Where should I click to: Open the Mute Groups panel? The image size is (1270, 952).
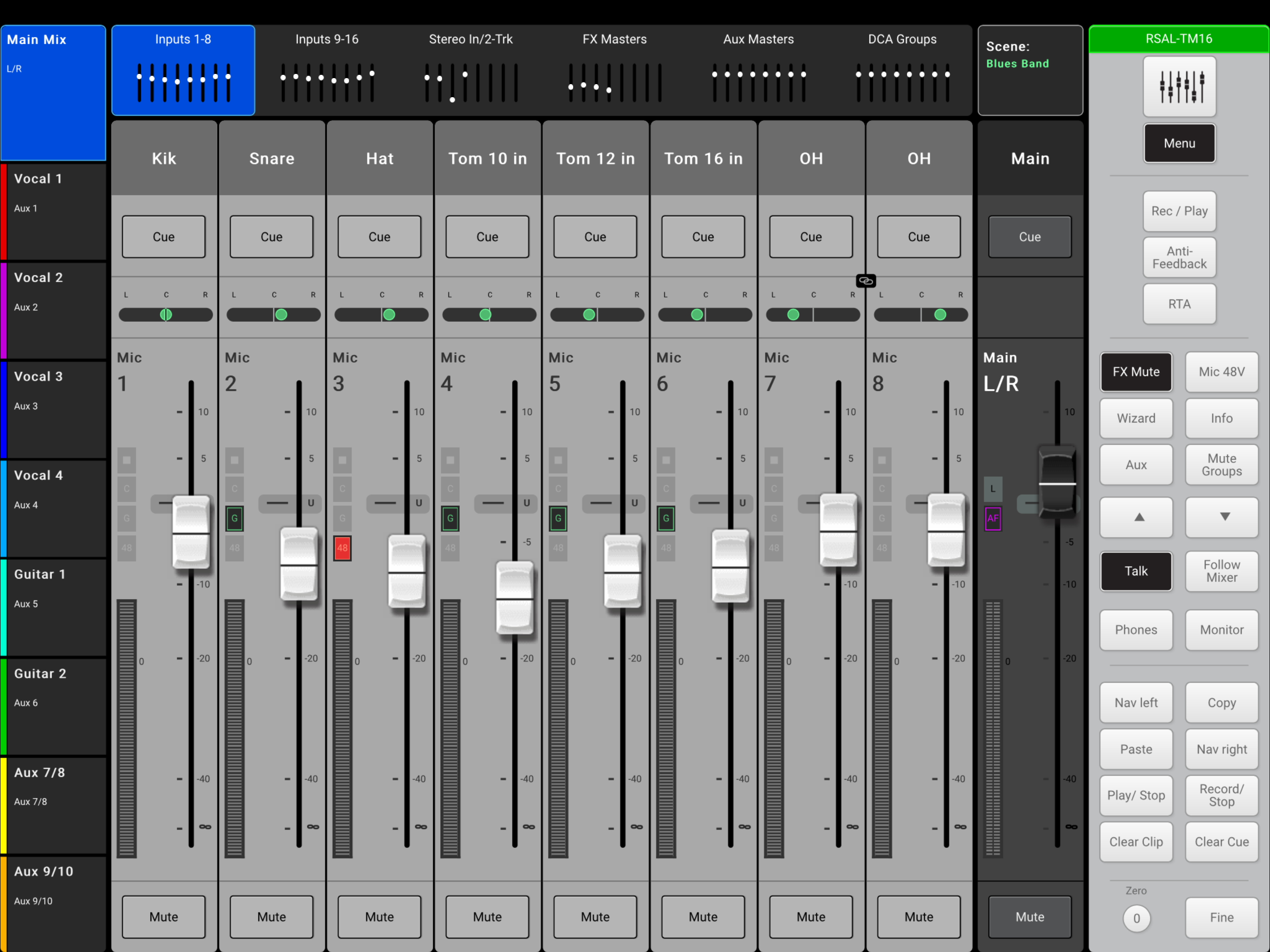tap(1221, 464)
